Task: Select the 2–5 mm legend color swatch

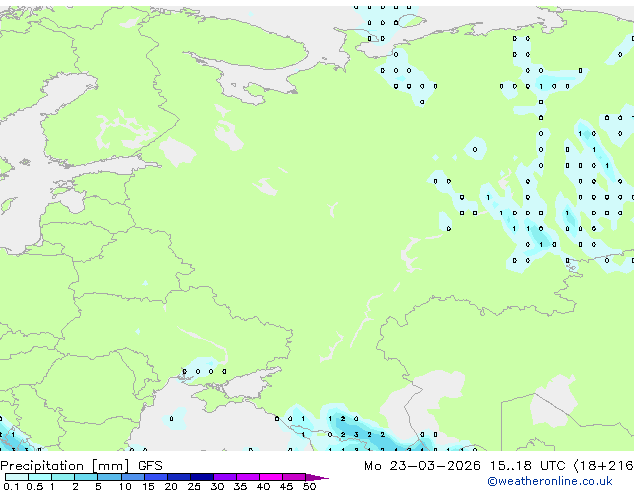Action: [x=86, y=477]
